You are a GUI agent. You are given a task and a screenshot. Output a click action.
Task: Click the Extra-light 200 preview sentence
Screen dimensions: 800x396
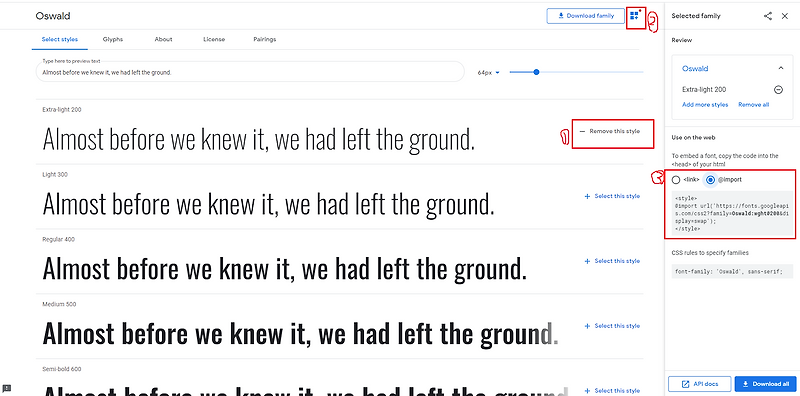click(x=259, y=139)
